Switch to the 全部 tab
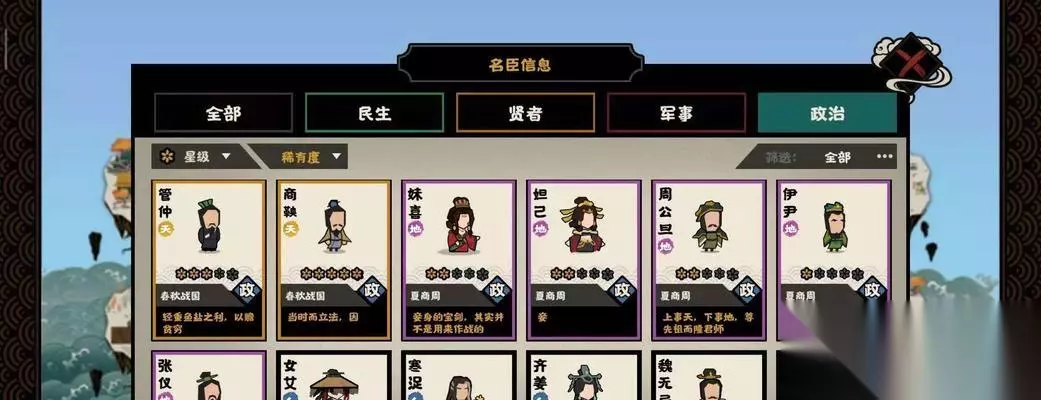1041x400 pixels. point(223,113)
